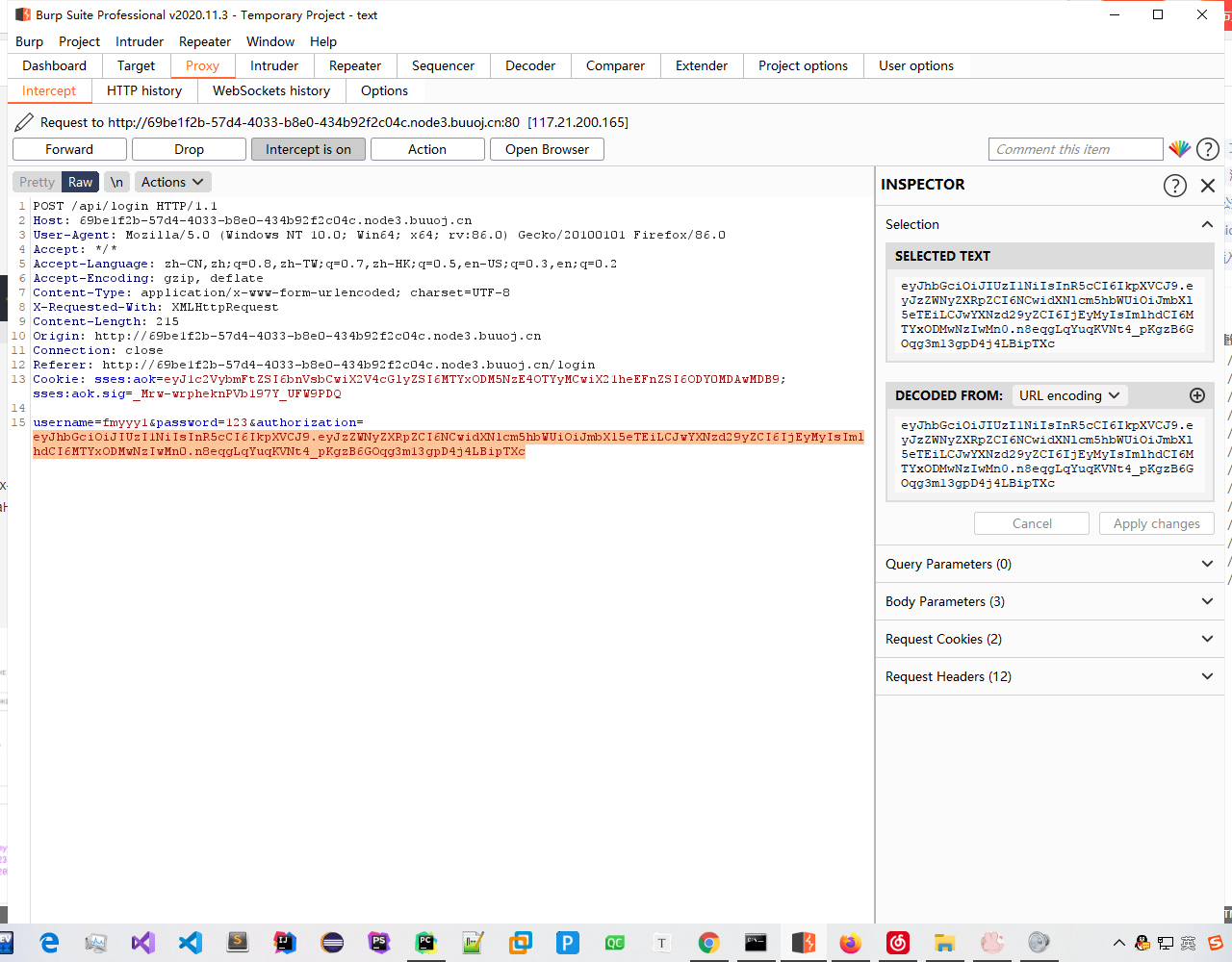Viewport: 1232px width, 962px height.
Task: Open the Intruder menu in menu bar
Action: click(x=140, y=41)
